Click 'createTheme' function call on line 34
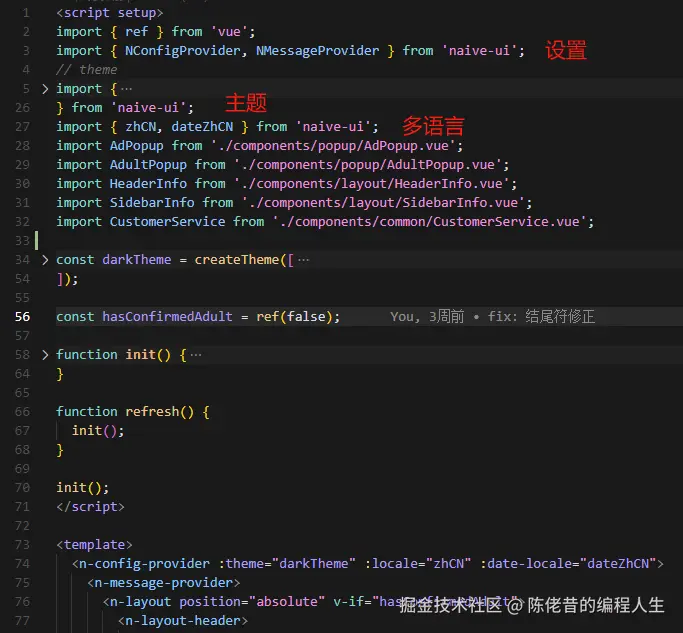Viewport: 683px width, 633px height. 237,260
